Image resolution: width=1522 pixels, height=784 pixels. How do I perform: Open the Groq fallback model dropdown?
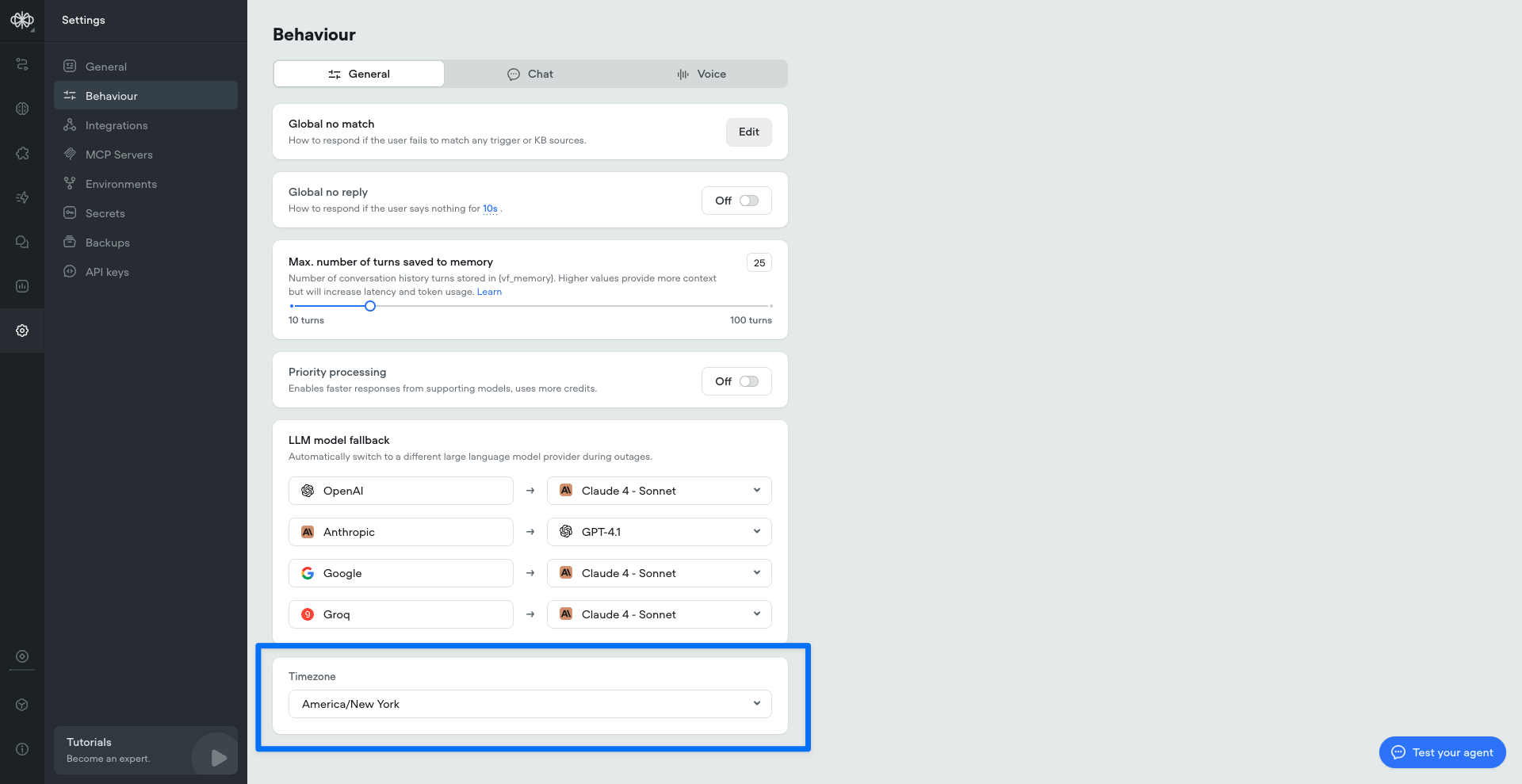(660, 614)
